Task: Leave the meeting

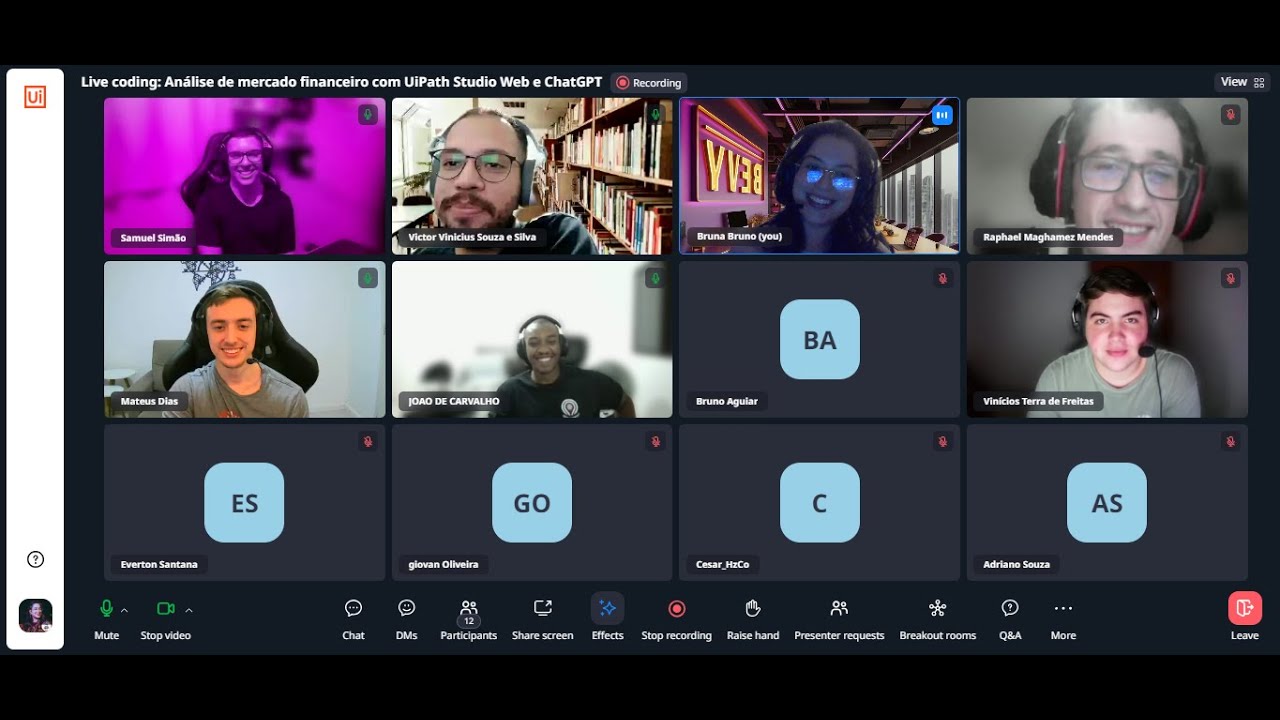Action: coord(1245,616)
